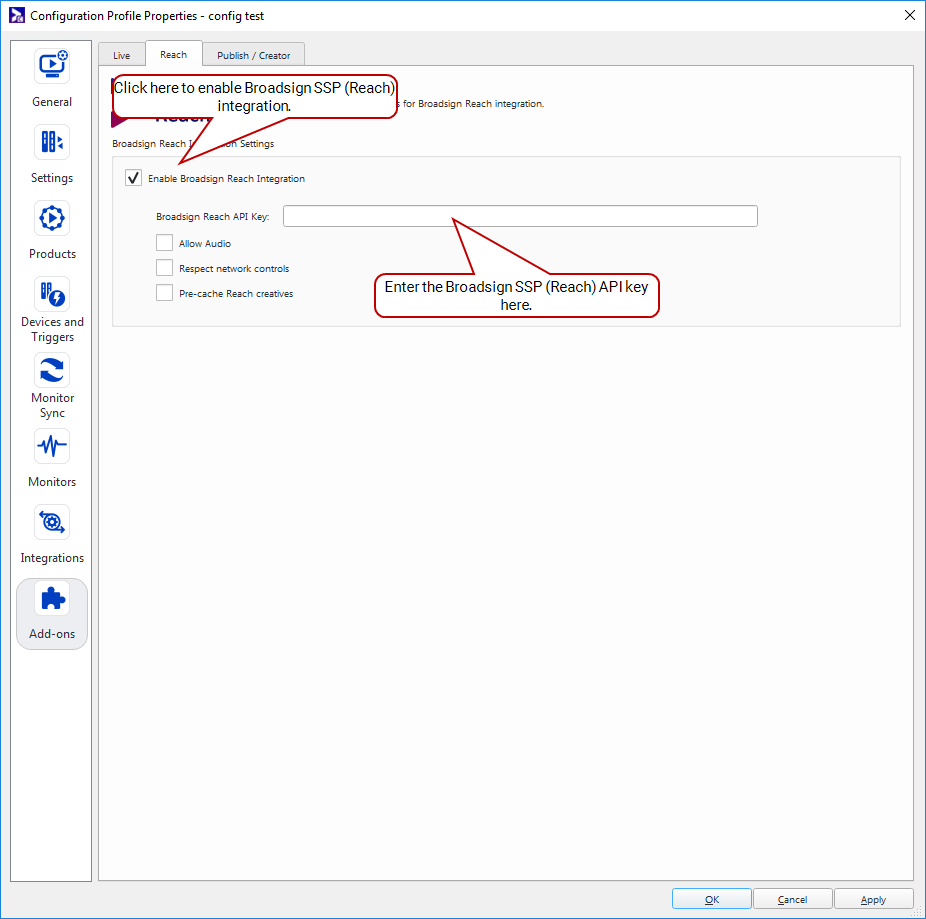This screenshot has height=919, width=926.
Task: Open the Integrations section icon
Action: pos(52,522)
